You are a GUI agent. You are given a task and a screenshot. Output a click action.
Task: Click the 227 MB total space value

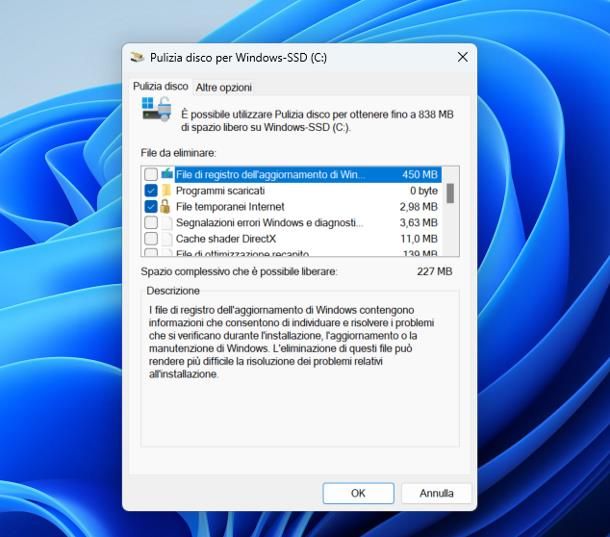click(x=435, y=271)
